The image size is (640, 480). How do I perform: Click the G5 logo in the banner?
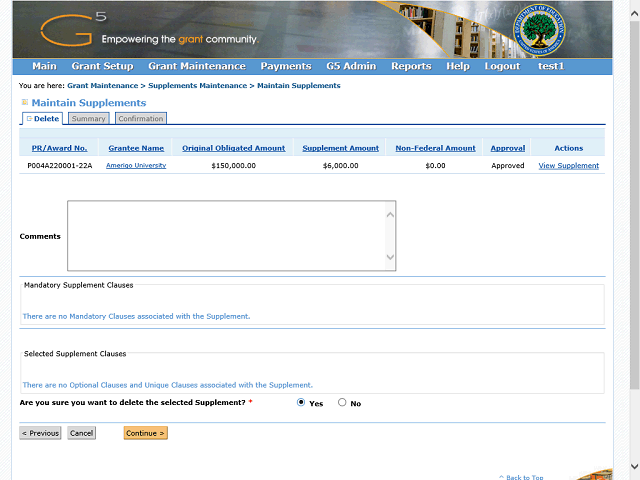coord(73,29)
